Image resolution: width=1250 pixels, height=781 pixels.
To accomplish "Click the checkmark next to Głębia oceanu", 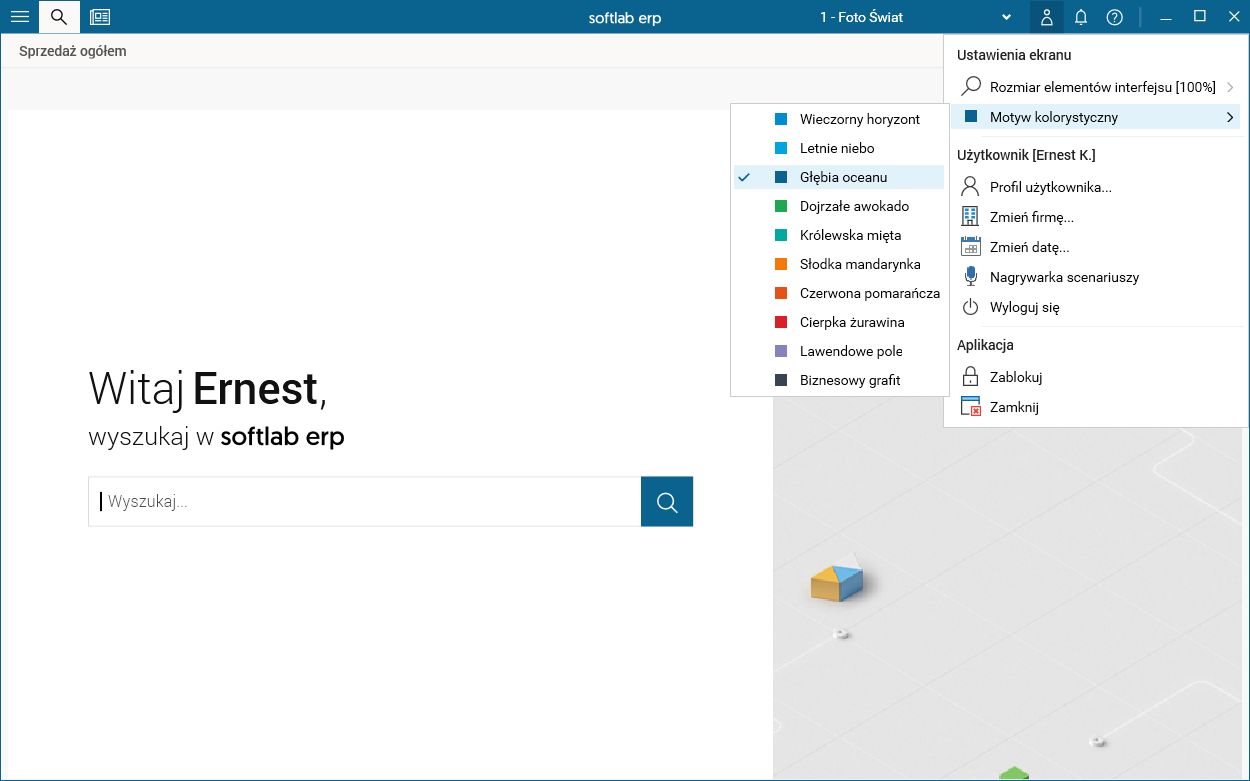I will pyautogui.click(x=744, y=177).
